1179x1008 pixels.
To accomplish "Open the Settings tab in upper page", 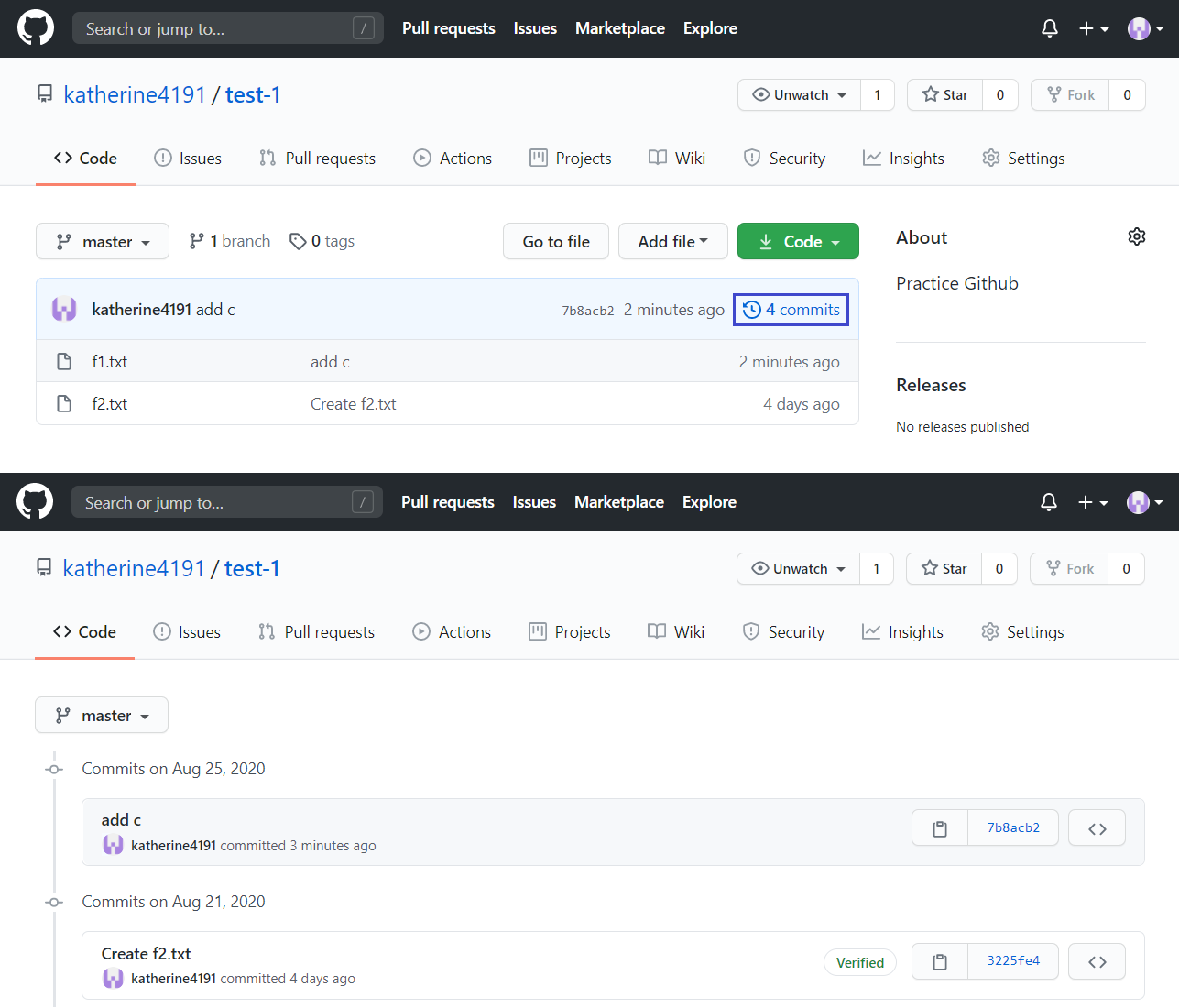I will [x=1023, y=159].
